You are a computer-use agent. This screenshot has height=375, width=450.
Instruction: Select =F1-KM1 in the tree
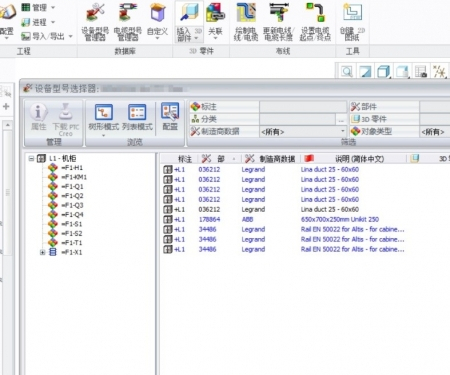tap(74, 177)
